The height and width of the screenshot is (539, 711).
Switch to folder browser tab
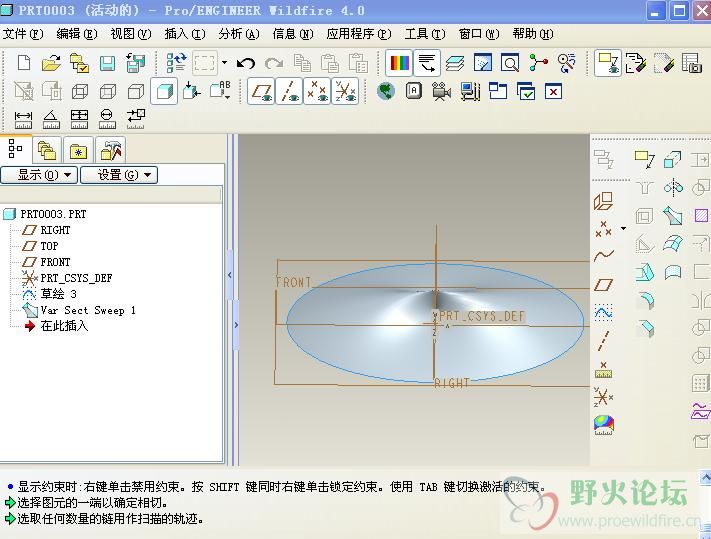(47, 150)
